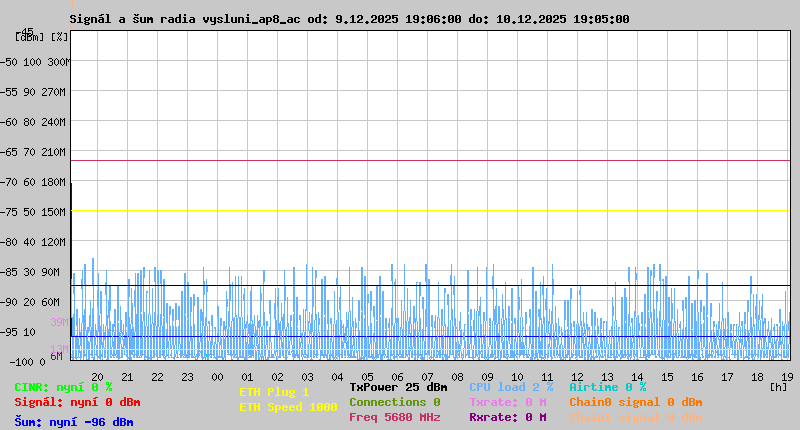Select the CPU load 2 % legend label
This screenshot has width=800, height=430.
[x=510, y=387]
